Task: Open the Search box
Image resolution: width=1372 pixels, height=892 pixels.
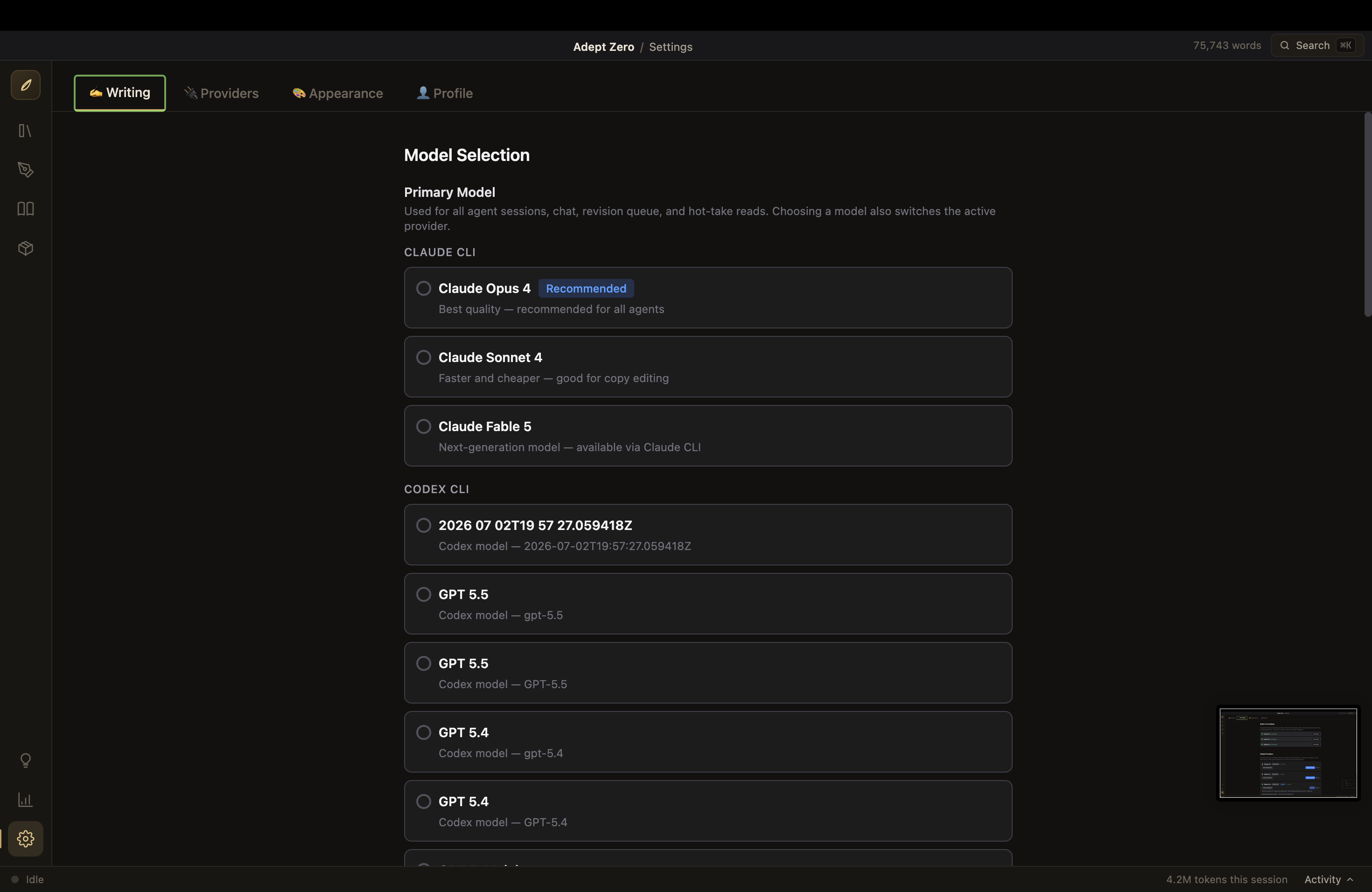Action: point(1317,46)
